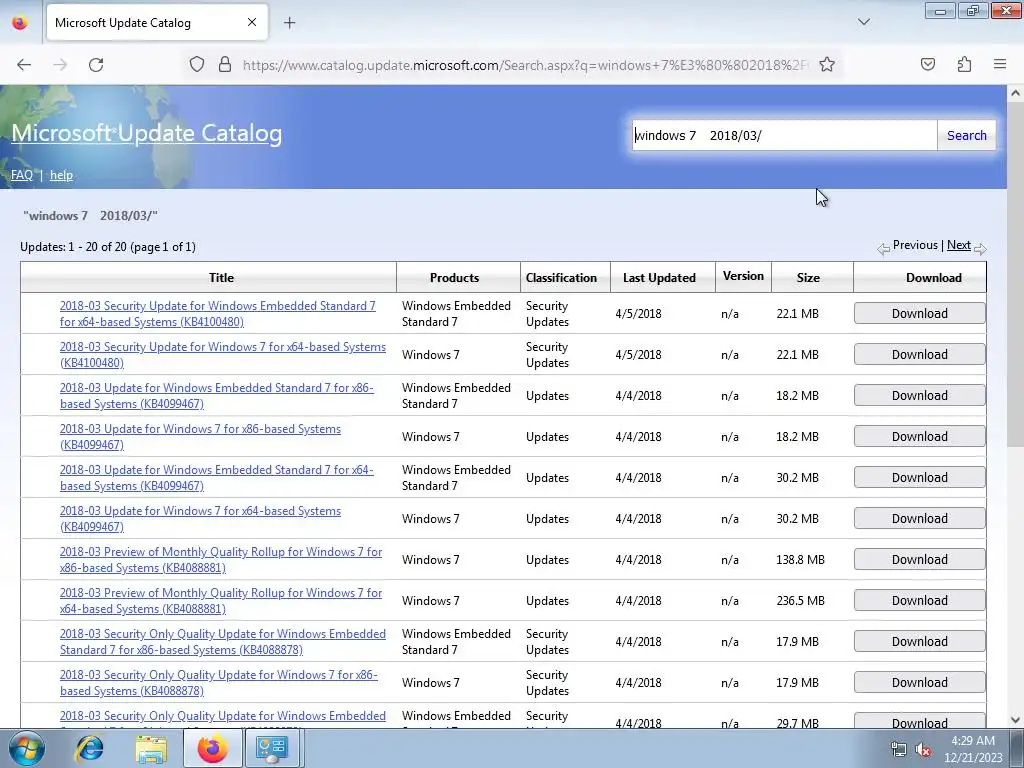Screen dimensions: 1024x768
Task: Download KB4100480 for Windows Embedded Standard 7
Action: point(920,313)
